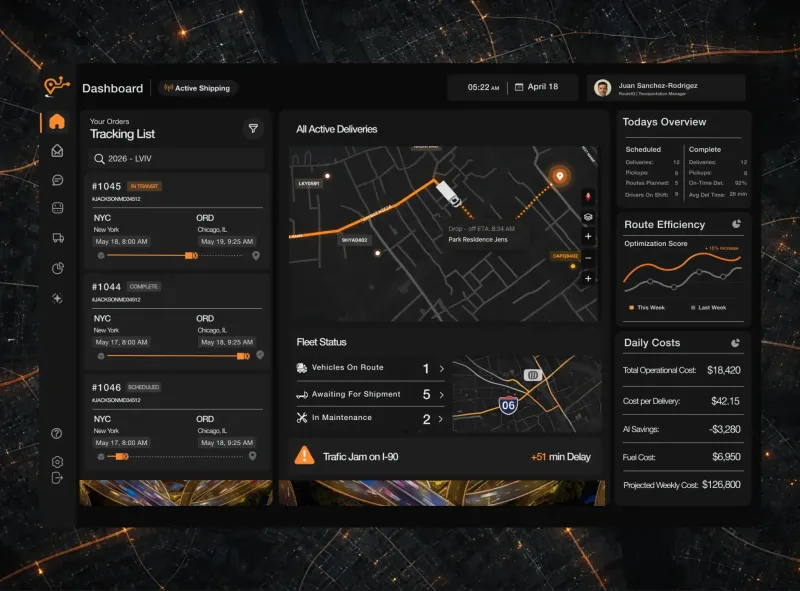The width and height of the screenshot is (800, 591).
Task: Click the SCHEDULED status badge
Action: tap(144, 387)
